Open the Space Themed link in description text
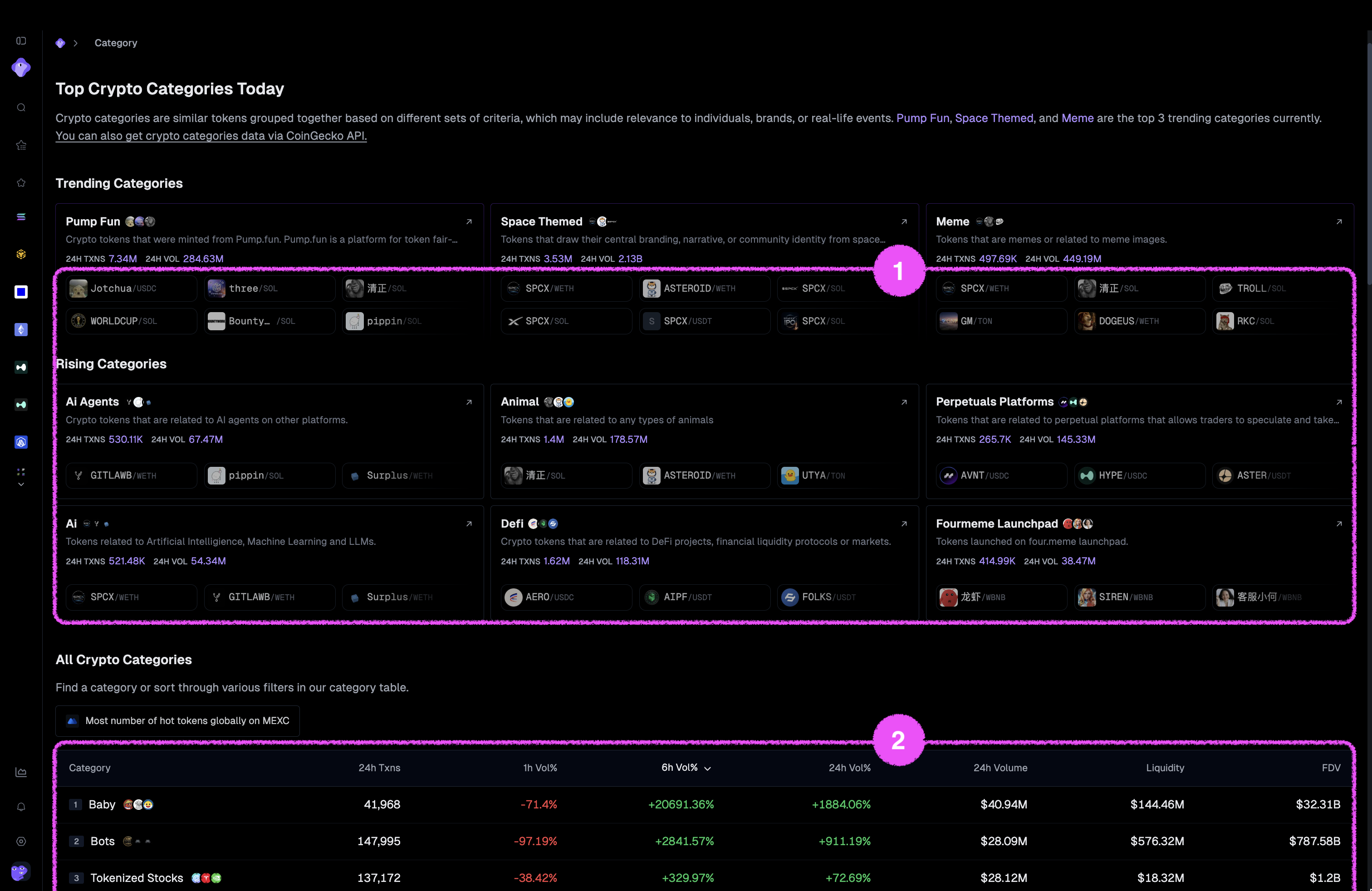 pyautogui.click(x=994, y=118)
